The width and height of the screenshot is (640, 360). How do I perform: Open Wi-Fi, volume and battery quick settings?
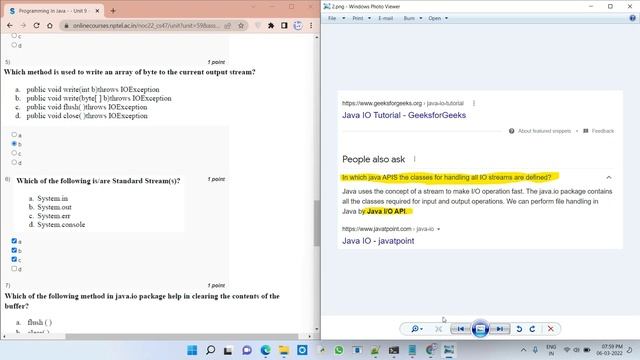pyautogui.click(x=576, y=350)
